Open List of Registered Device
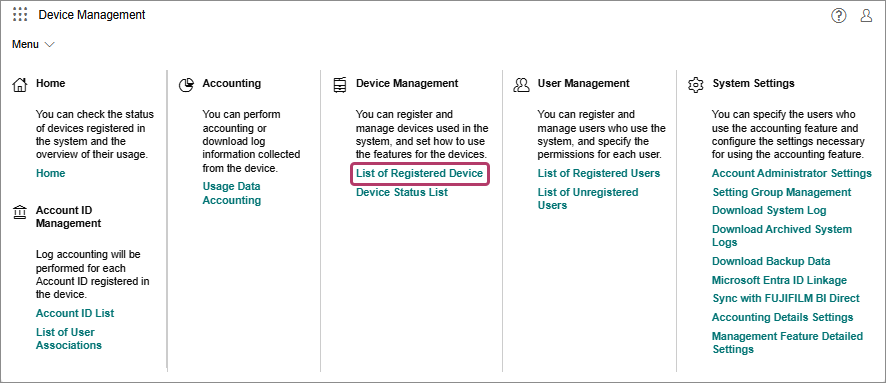 [419, 173]
